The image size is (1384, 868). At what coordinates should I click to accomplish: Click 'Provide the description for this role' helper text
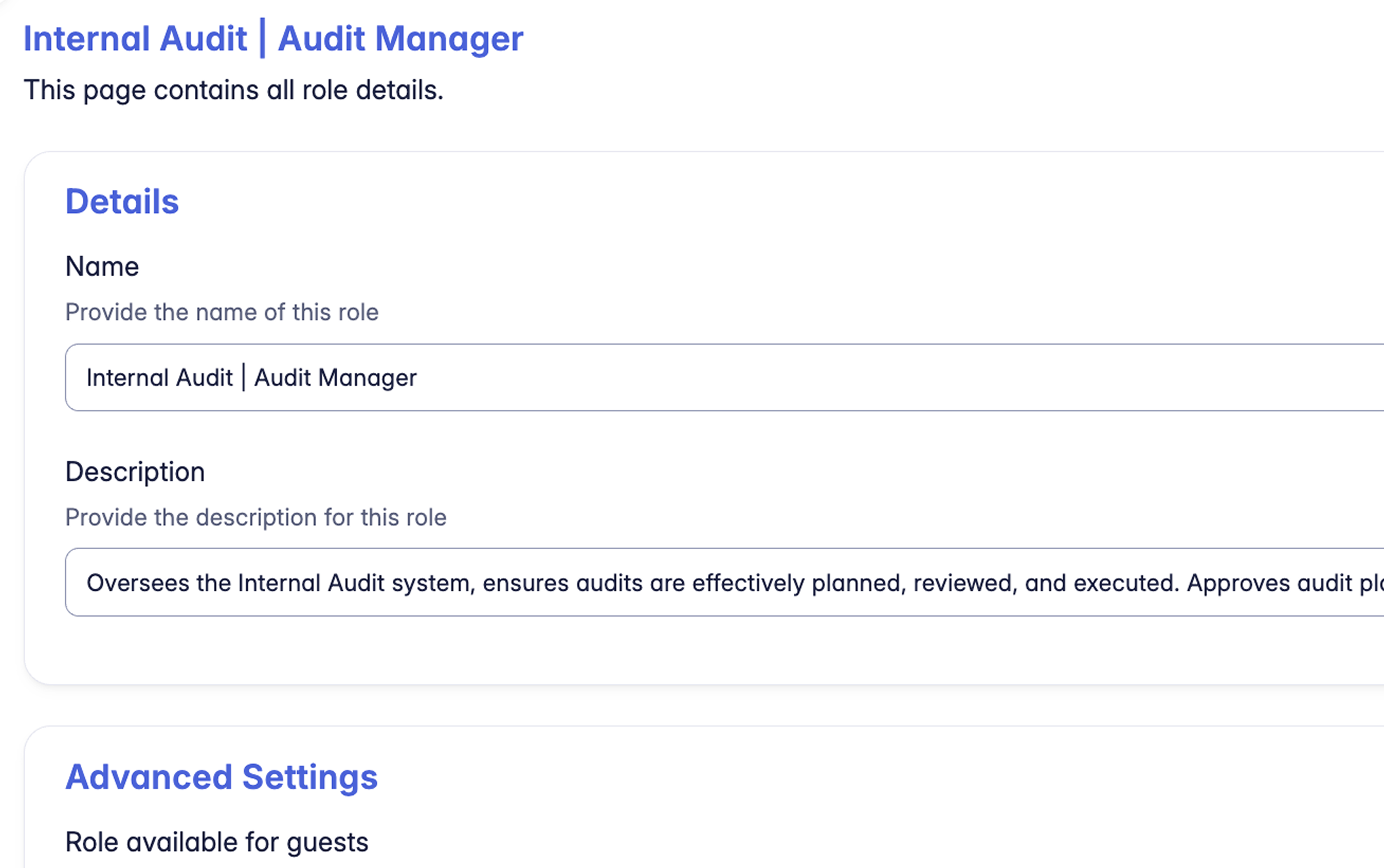pyautogui.click(x=256, y=517)
